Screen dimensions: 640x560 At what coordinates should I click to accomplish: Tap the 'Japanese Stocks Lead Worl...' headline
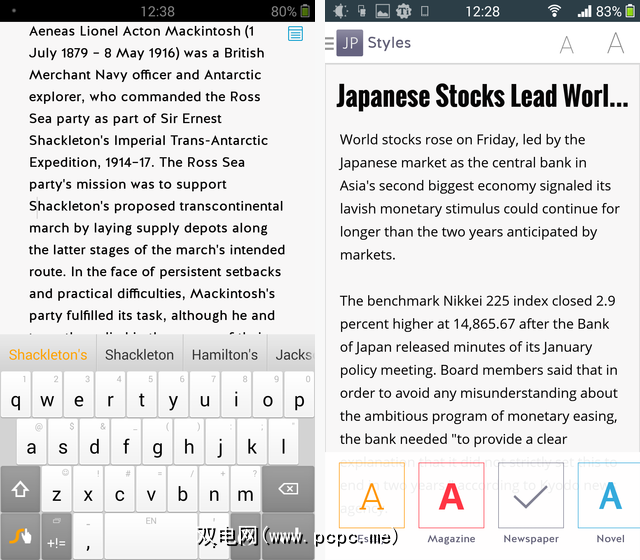482,96
